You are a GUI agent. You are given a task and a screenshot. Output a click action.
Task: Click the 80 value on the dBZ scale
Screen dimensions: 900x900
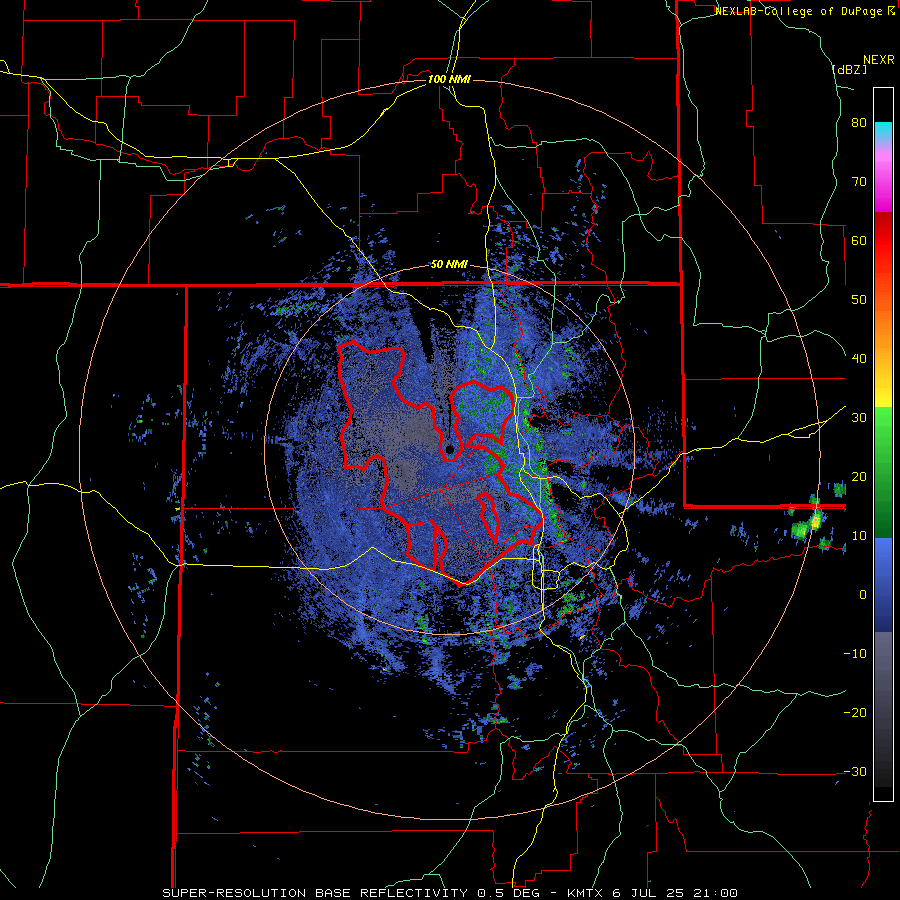(x=859, y=123)
